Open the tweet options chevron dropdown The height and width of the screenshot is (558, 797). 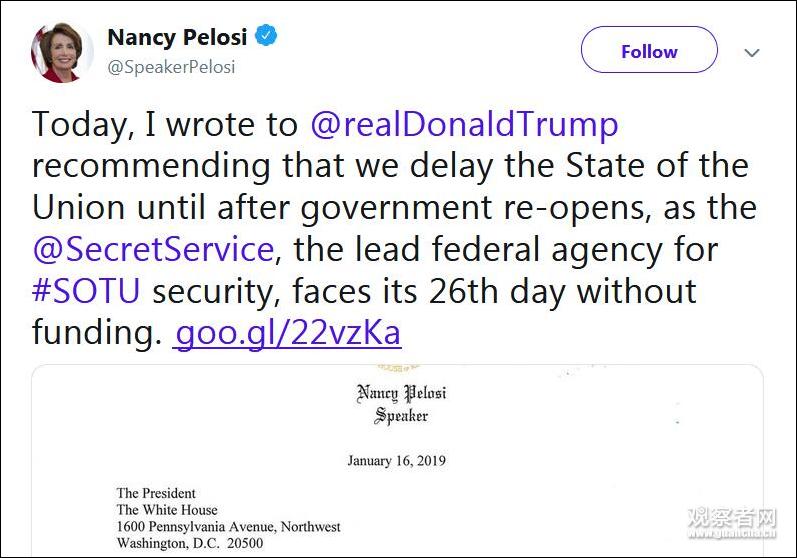(x=752, y=52)
